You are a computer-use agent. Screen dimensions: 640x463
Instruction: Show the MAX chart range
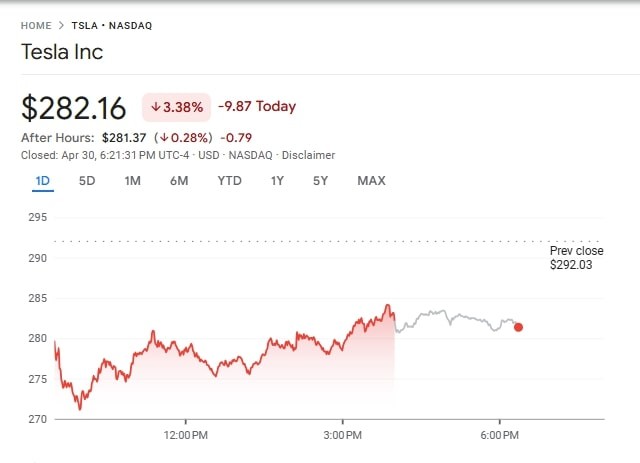coord(371,181)
